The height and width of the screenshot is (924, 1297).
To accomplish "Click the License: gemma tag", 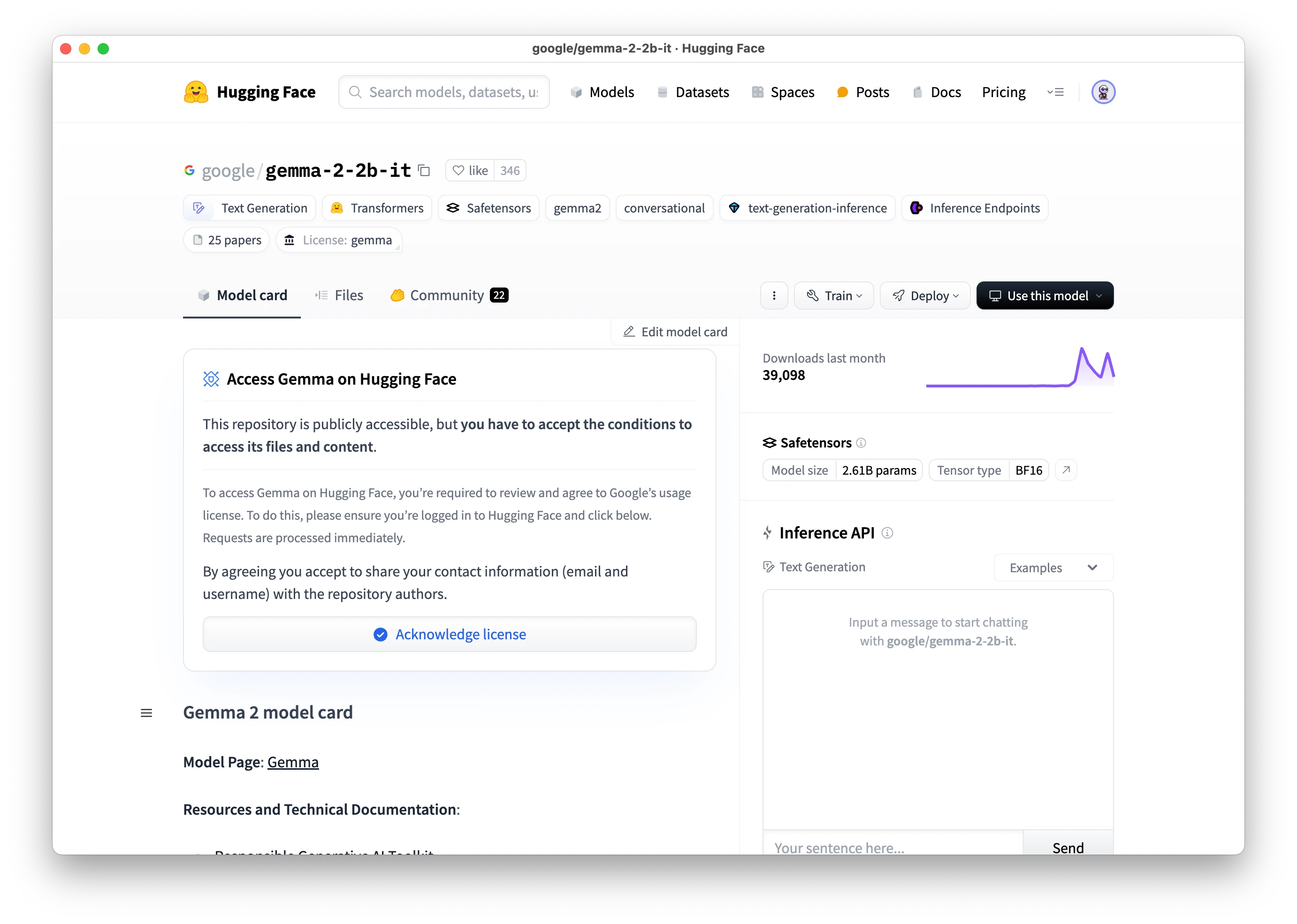I will click(339, 240).
